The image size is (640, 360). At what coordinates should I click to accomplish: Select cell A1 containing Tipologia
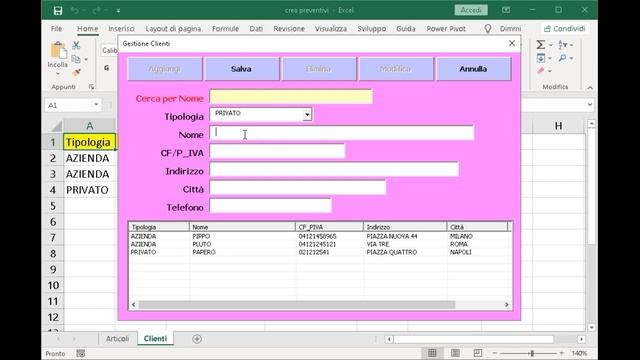[x=90, y=142]
